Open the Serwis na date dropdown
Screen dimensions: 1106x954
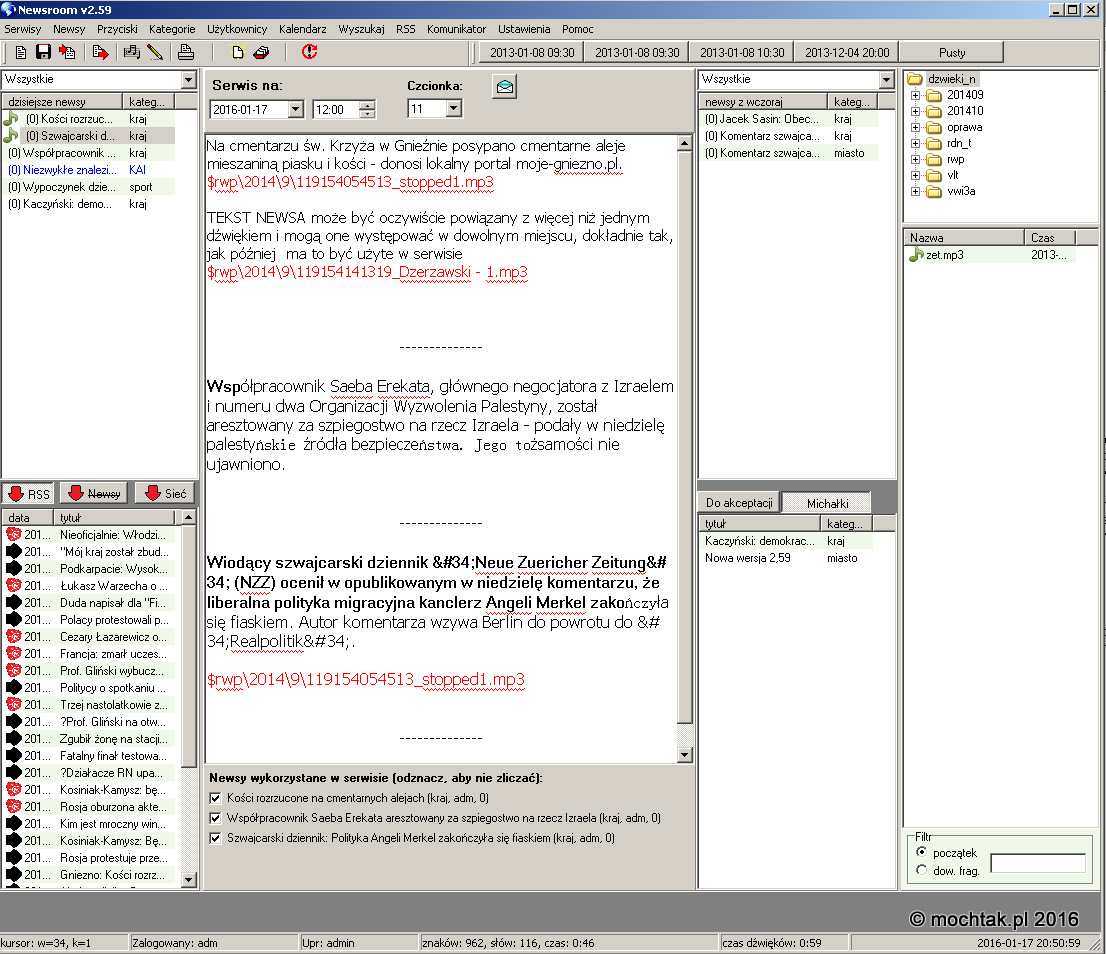[296, 109]
